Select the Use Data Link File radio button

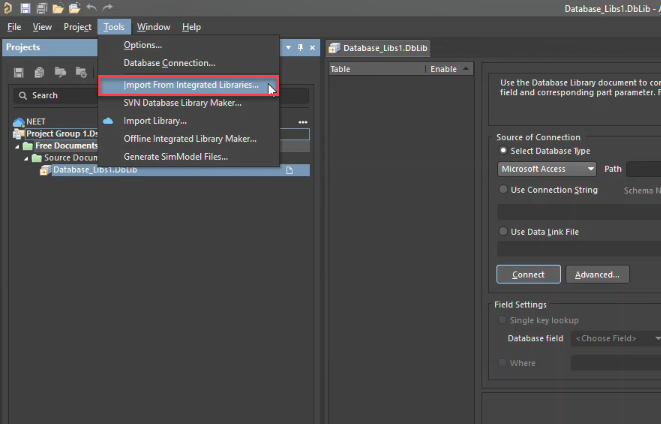click(503, 231)
